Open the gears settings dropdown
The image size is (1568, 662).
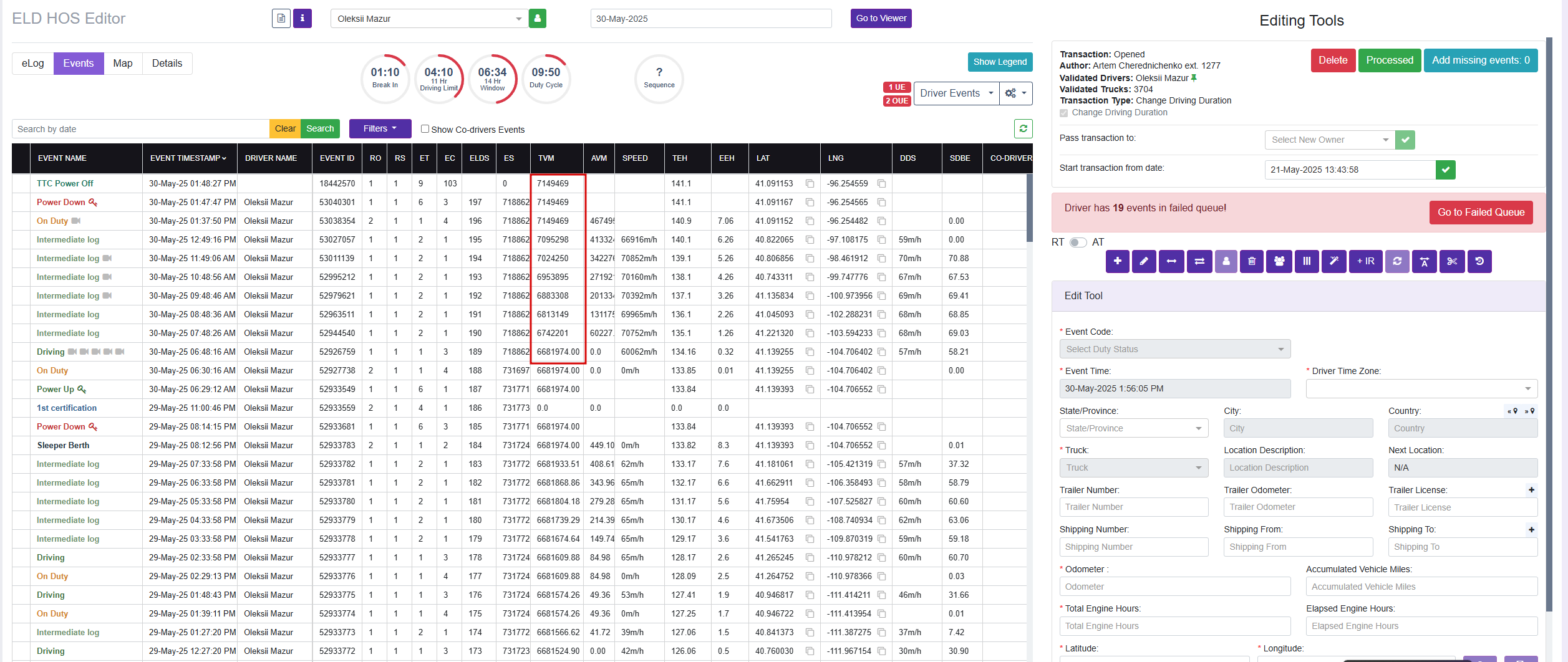(x=1015, y=94)
